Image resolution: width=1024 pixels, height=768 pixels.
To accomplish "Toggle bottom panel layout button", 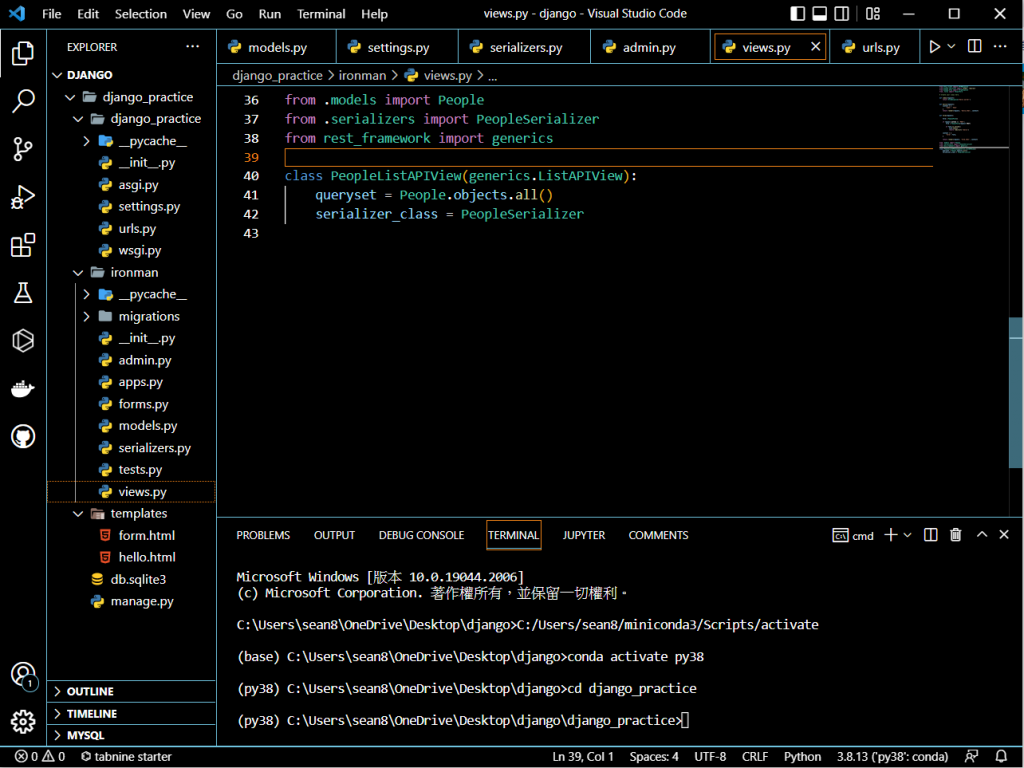I will click(x=821, y=14).
